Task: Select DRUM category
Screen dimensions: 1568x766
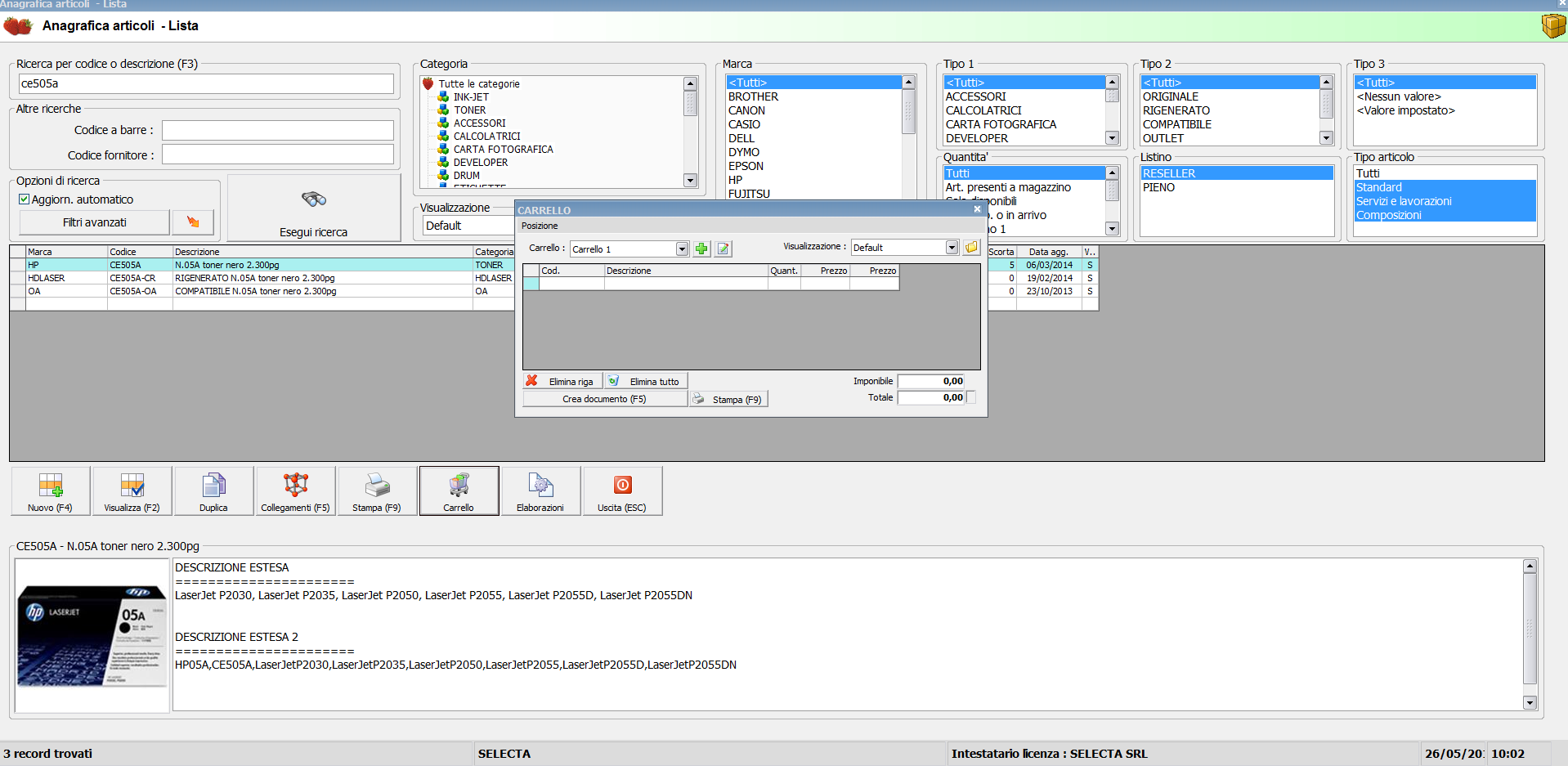Action: pyautogui.click(x=466, y=175)
